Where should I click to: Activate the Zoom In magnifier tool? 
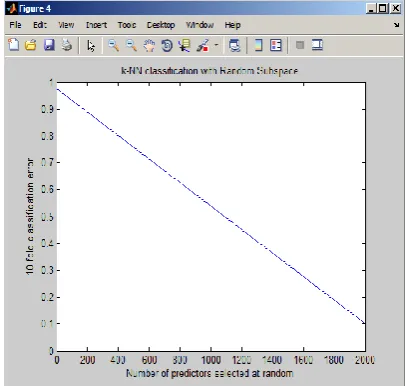[x=114, y=45]
